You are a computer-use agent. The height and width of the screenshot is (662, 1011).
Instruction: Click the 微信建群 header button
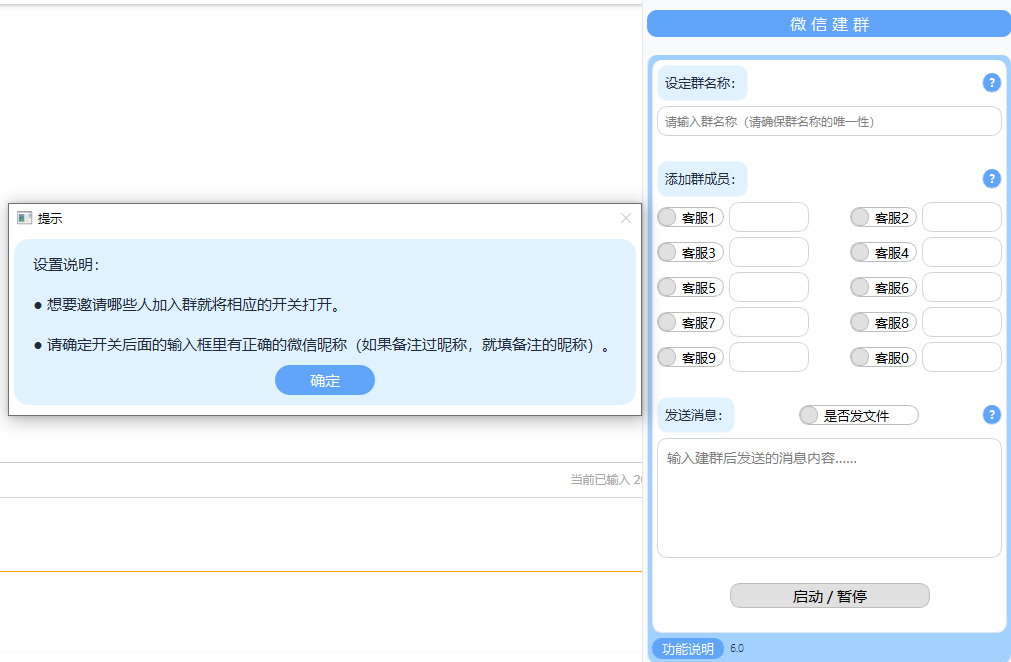(829, 24)
